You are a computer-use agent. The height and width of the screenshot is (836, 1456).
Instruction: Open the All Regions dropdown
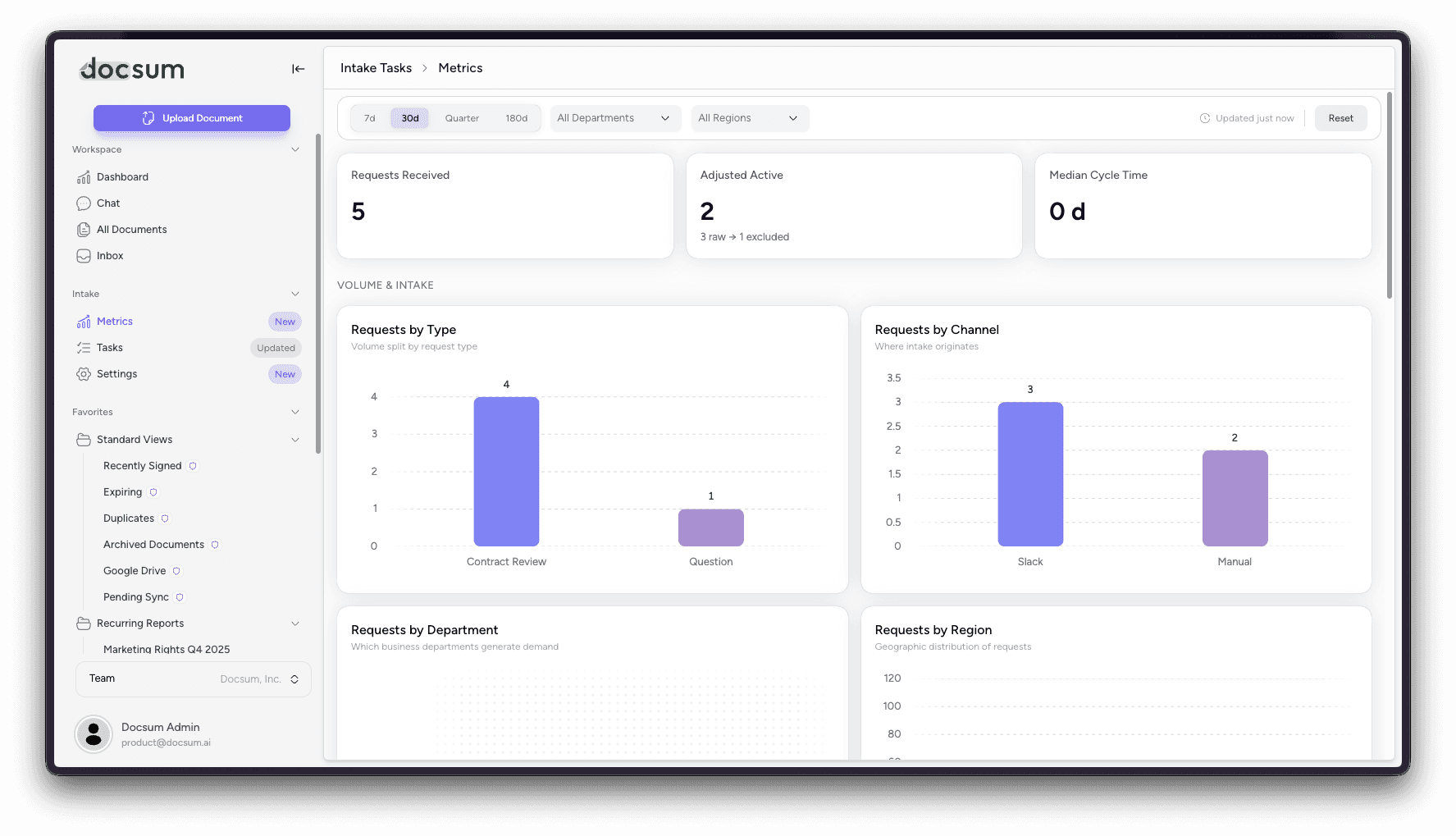750,118
